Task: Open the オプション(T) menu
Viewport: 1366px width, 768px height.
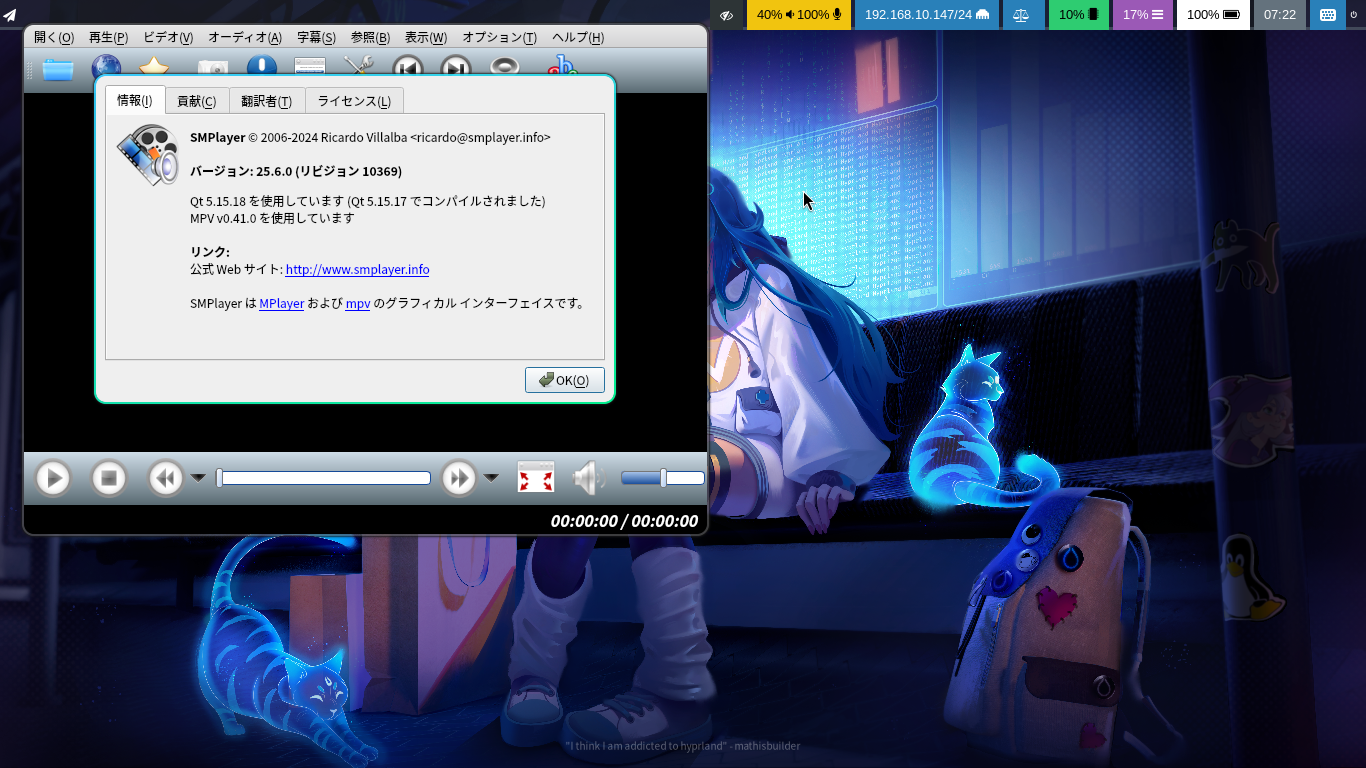Action: (499, 38)
